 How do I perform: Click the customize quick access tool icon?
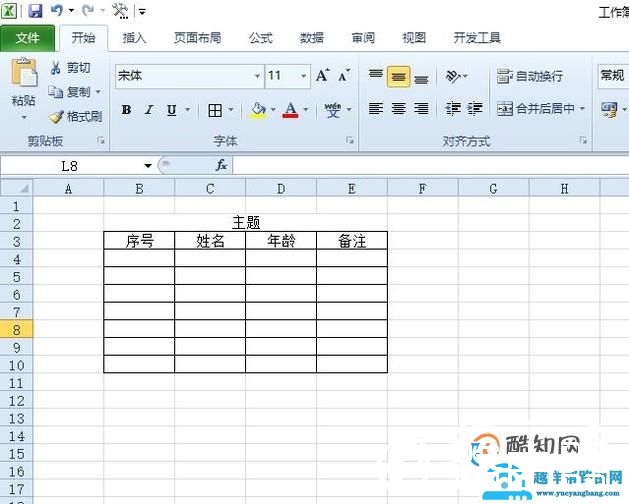point(120,10)
